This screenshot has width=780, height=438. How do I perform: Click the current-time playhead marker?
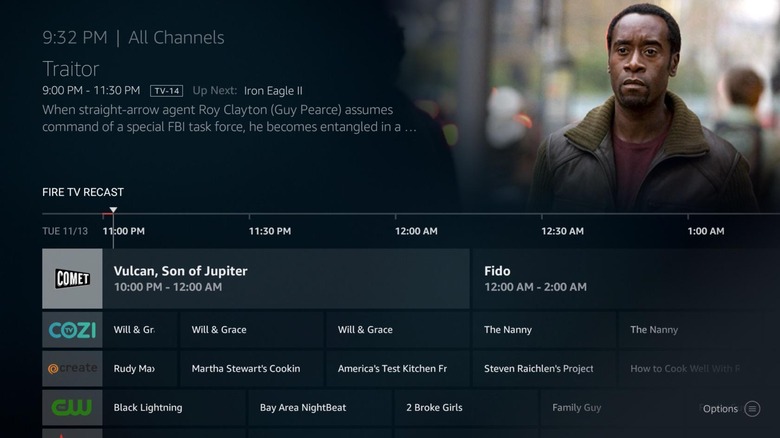pyautogui.click(x=113, y=210)
